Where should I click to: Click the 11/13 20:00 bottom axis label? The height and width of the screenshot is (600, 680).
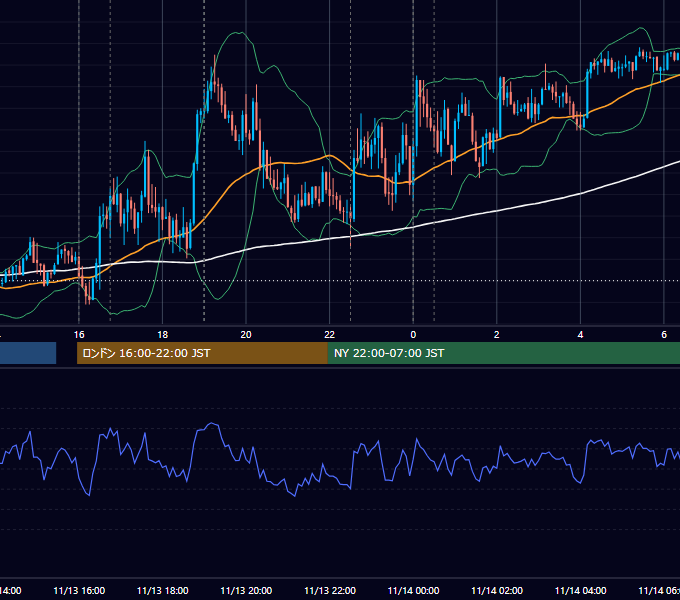coord(246,590)
